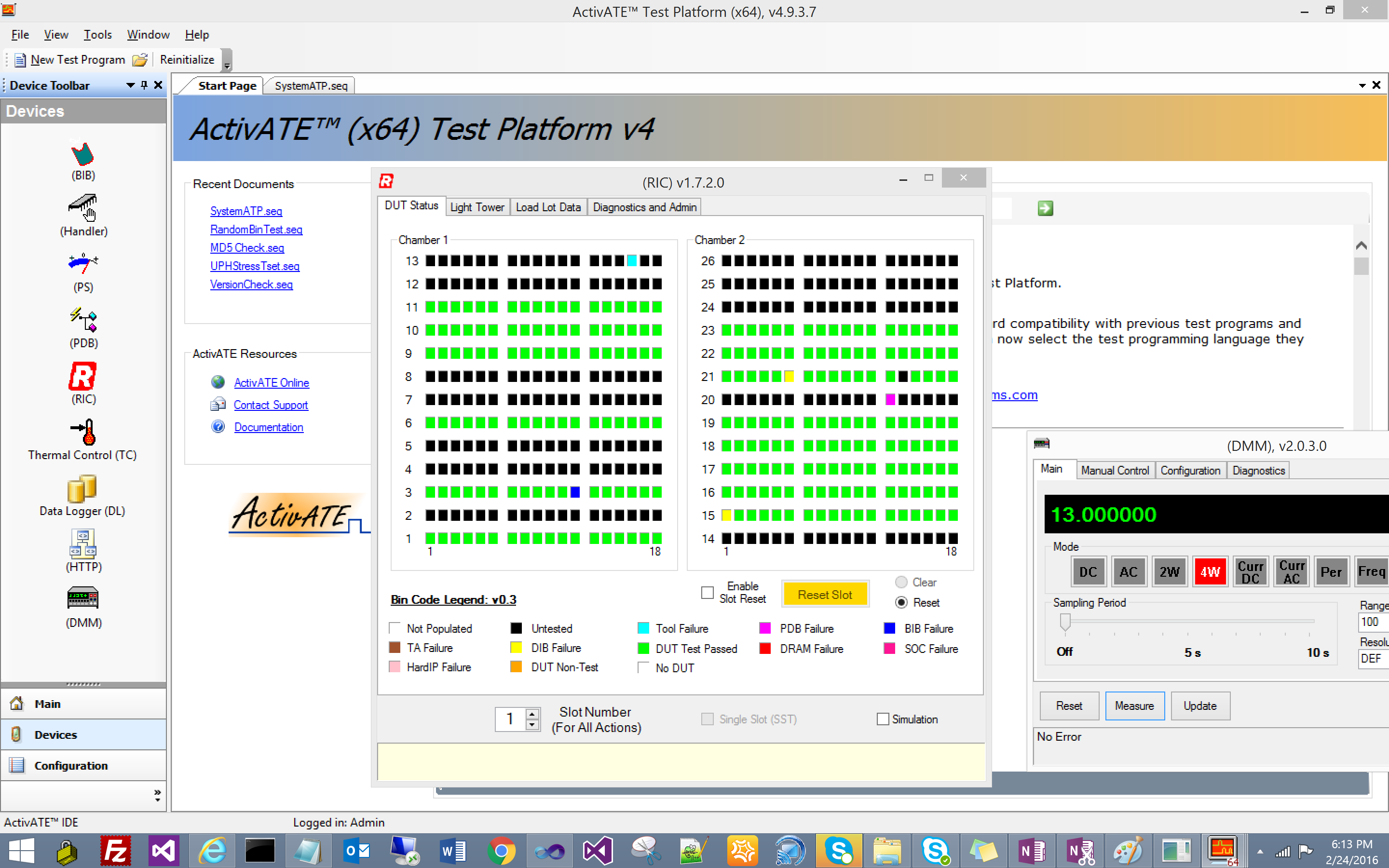Image resolution: width=1389 pixels, height=868 pixels.
Task: Switch to the Light Tower tab
Action: pyautogui.click(x=477, y=207)
